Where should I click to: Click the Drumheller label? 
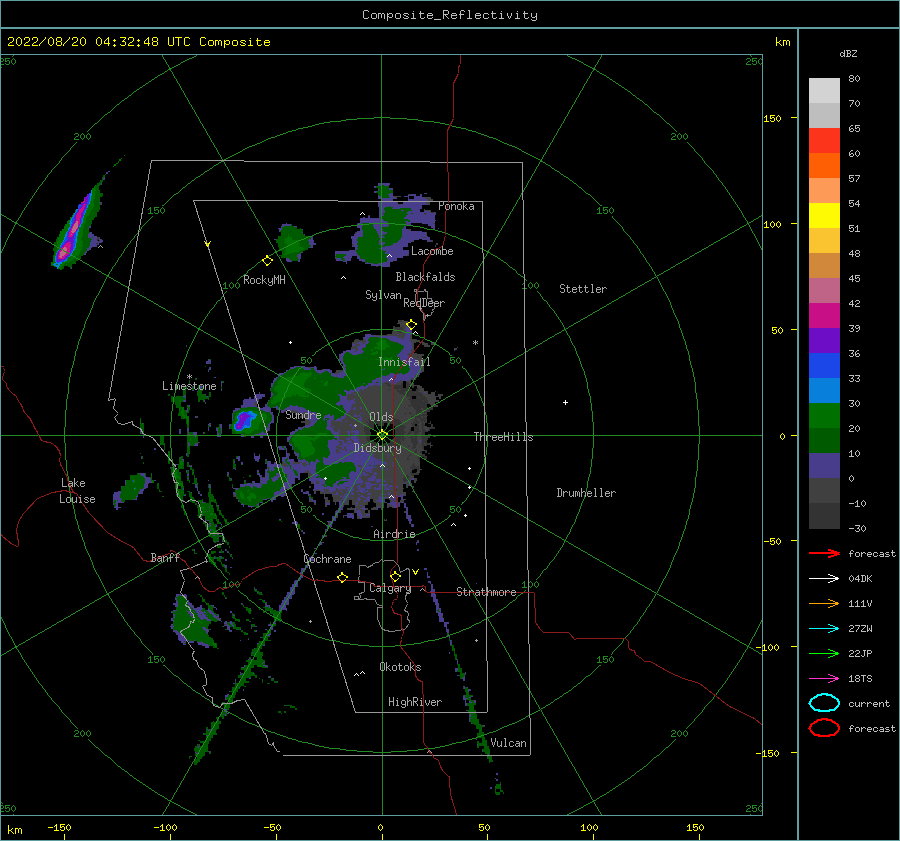point(586,493)
